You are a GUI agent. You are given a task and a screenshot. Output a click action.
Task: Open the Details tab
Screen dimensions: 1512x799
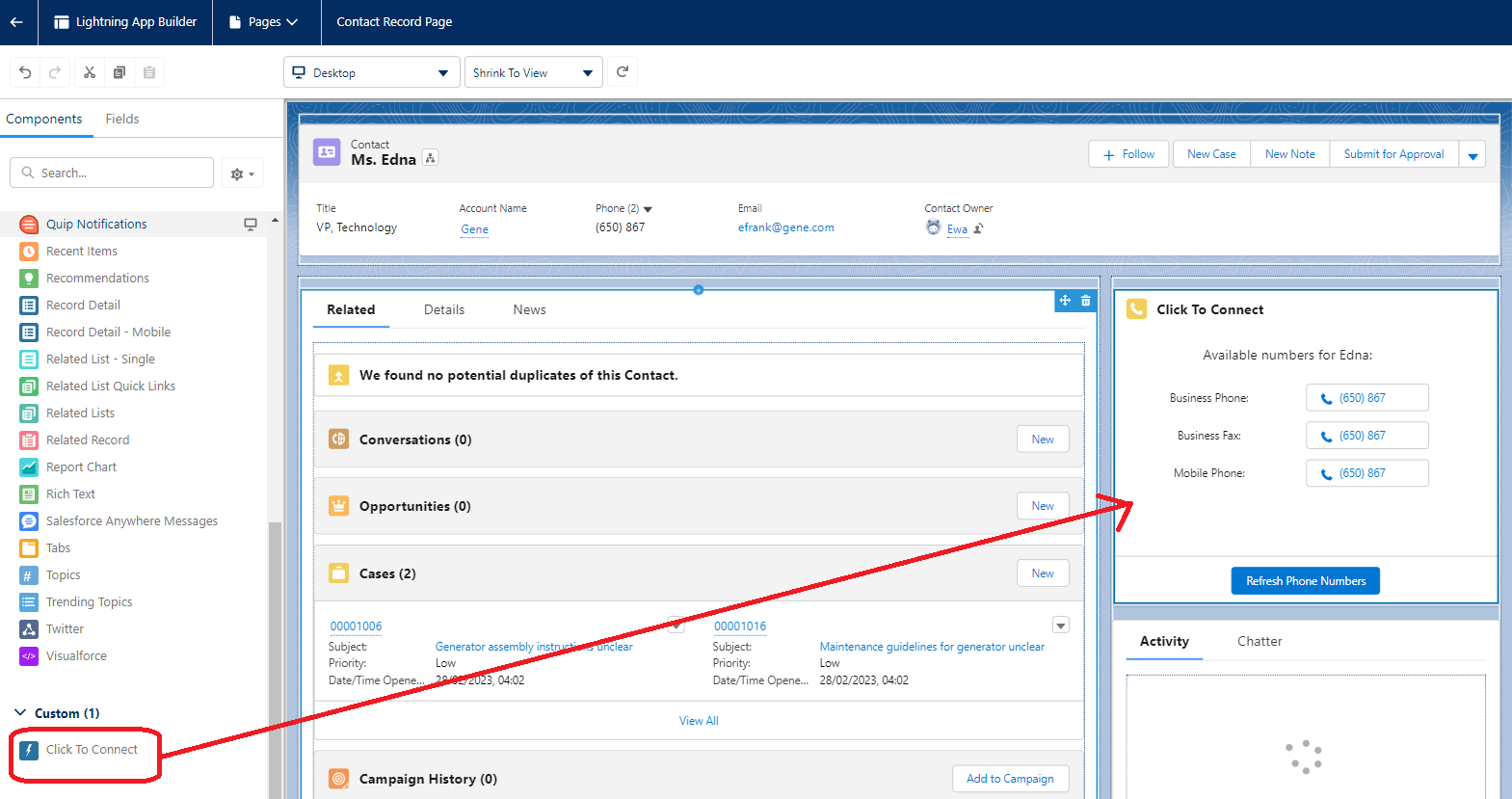pyautogui.click(x=444, y=309)
